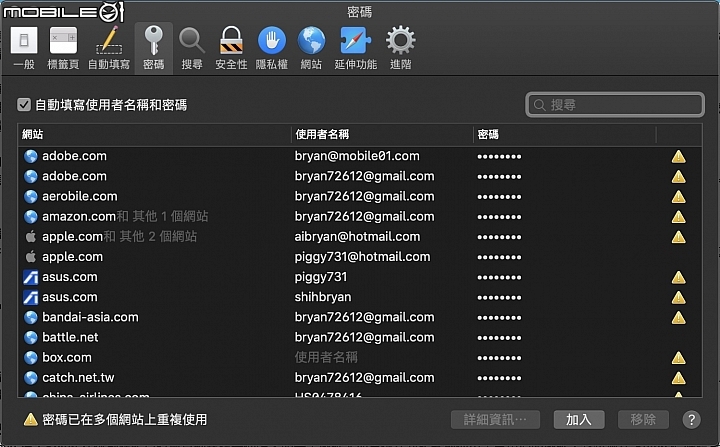Click warning icon for bryan@mobile01.com adobe row

(x=678, y=157)
